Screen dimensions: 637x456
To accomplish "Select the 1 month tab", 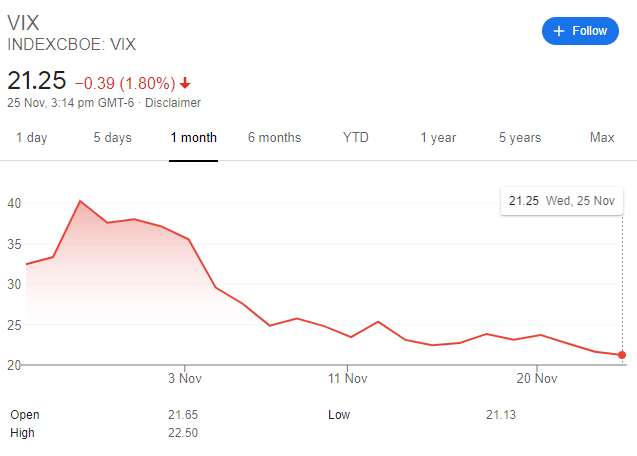I will pos(194,137).
